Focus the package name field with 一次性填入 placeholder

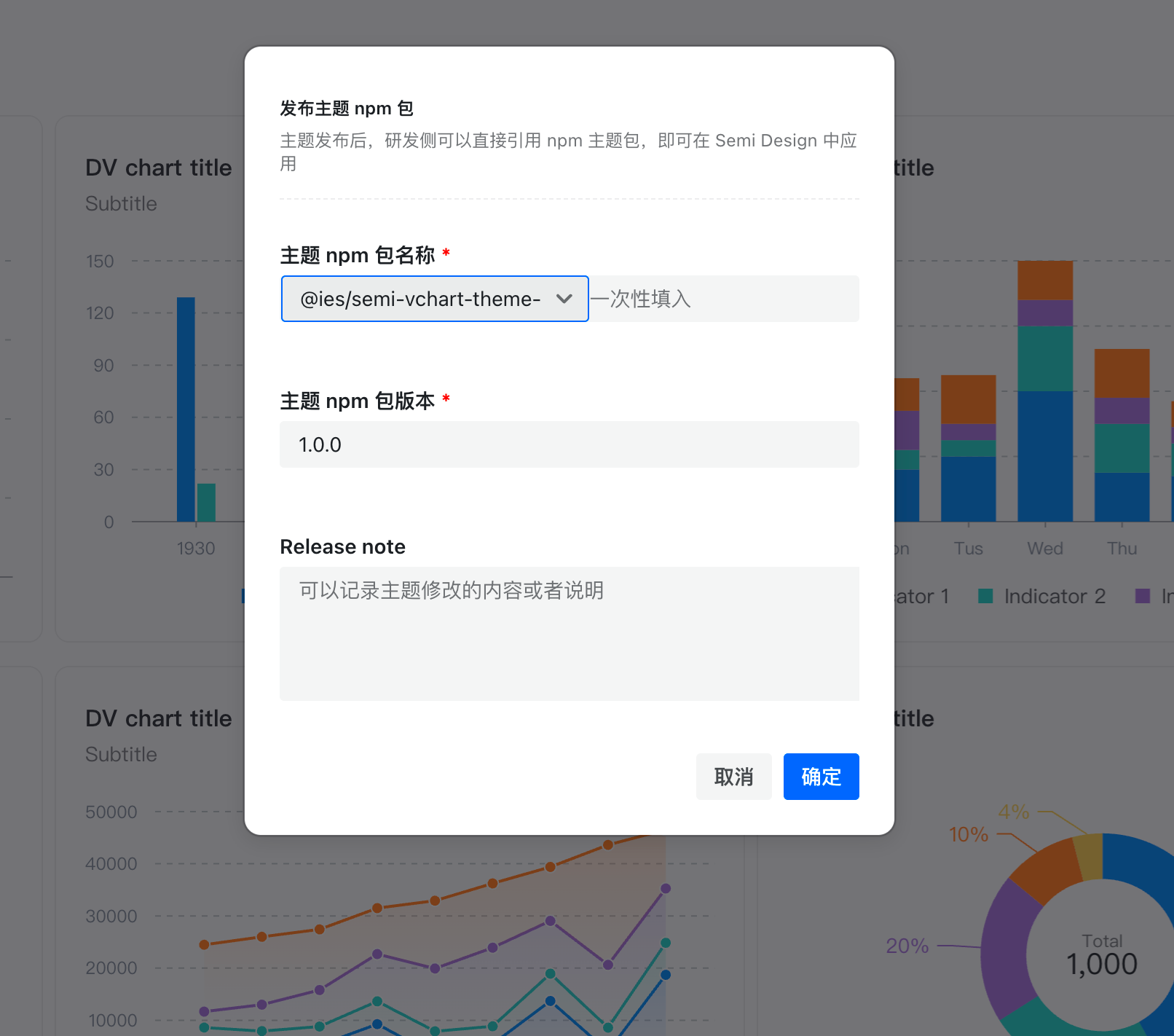click(x=723, y=299)
